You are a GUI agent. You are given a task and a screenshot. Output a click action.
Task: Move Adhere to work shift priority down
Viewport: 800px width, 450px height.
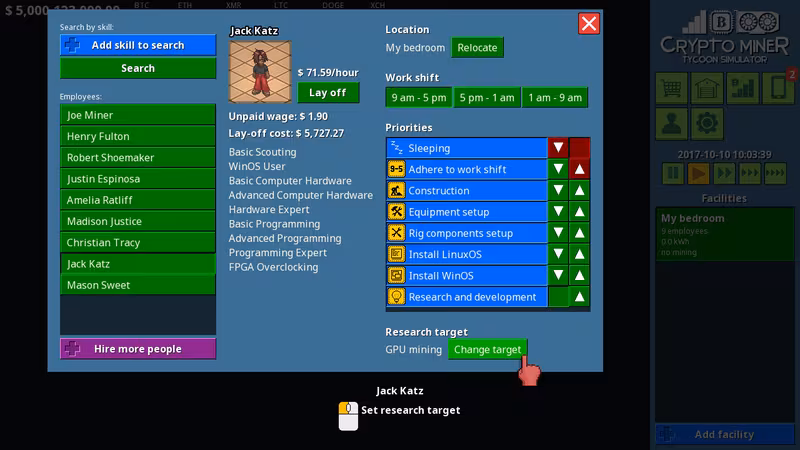(x=558, y=169)
